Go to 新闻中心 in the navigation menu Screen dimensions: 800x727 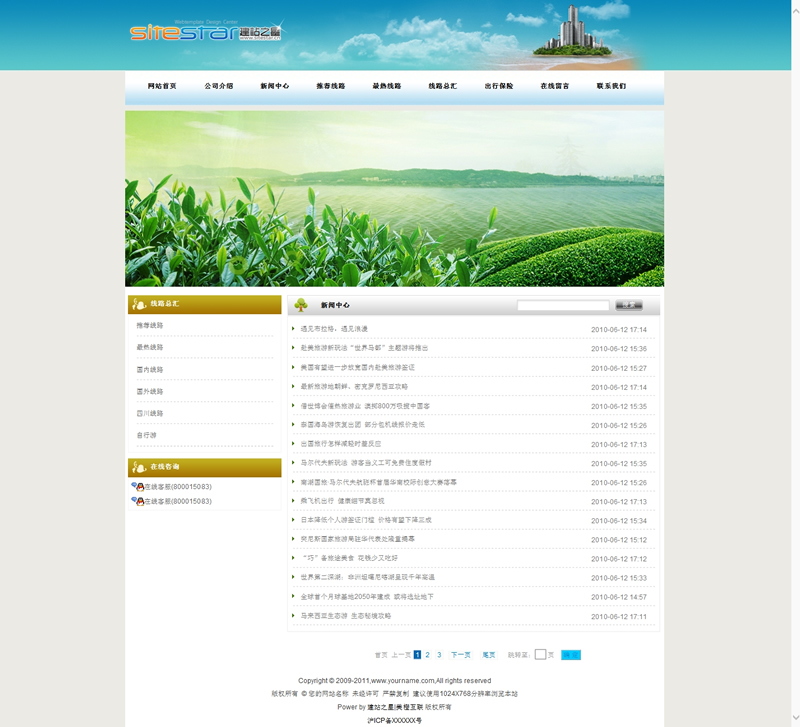275,86
